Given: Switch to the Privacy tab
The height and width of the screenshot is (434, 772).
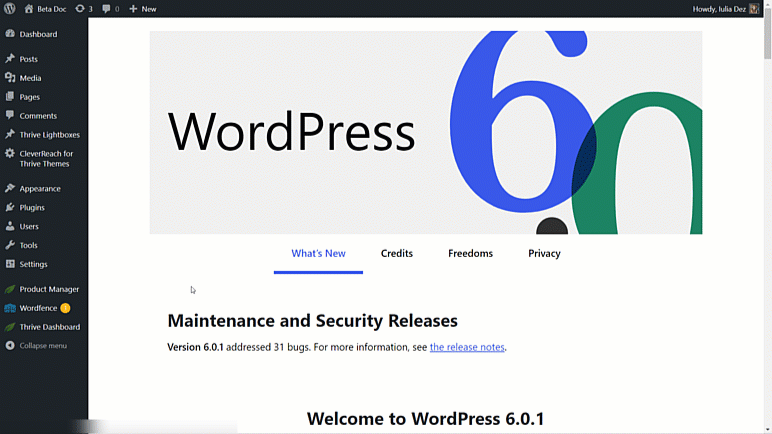Looking at the screenshot, I should coord(544,253).
